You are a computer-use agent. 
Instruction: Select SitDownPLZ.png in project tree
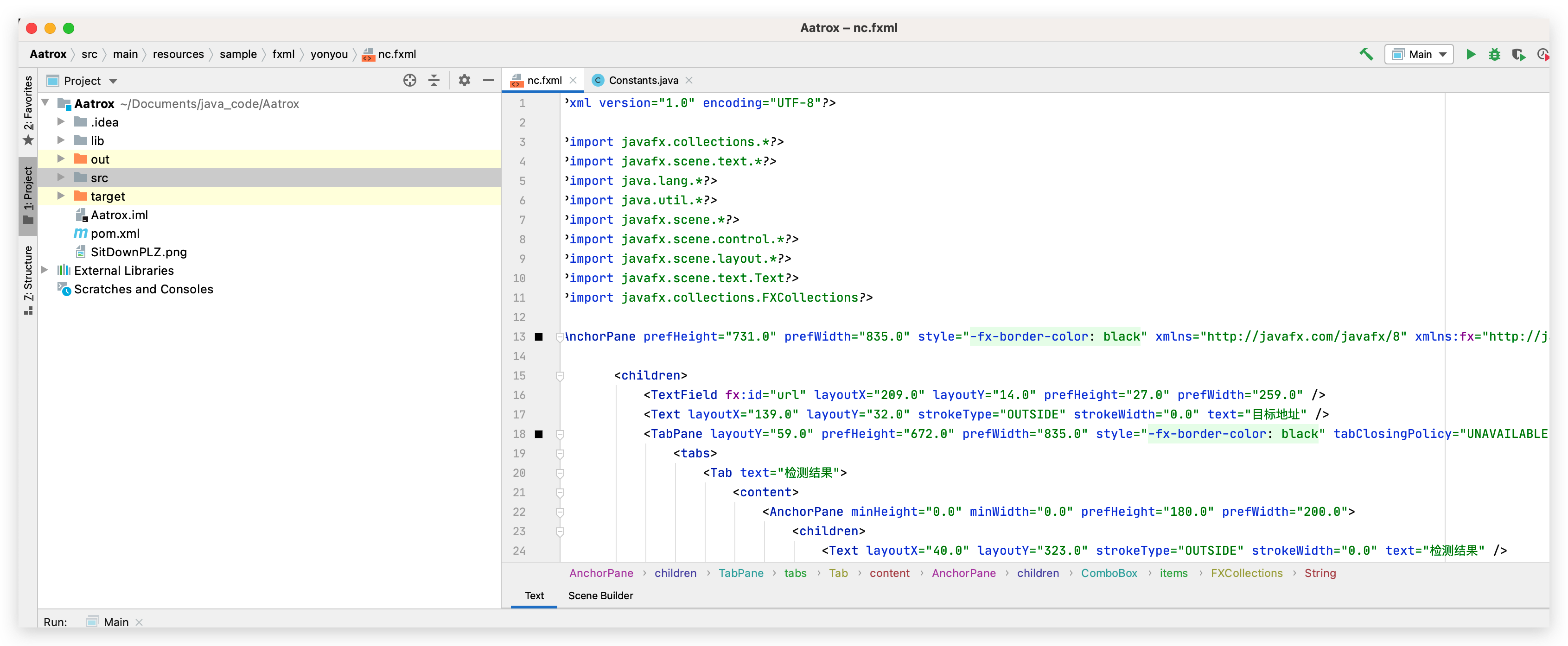(138, 252)
